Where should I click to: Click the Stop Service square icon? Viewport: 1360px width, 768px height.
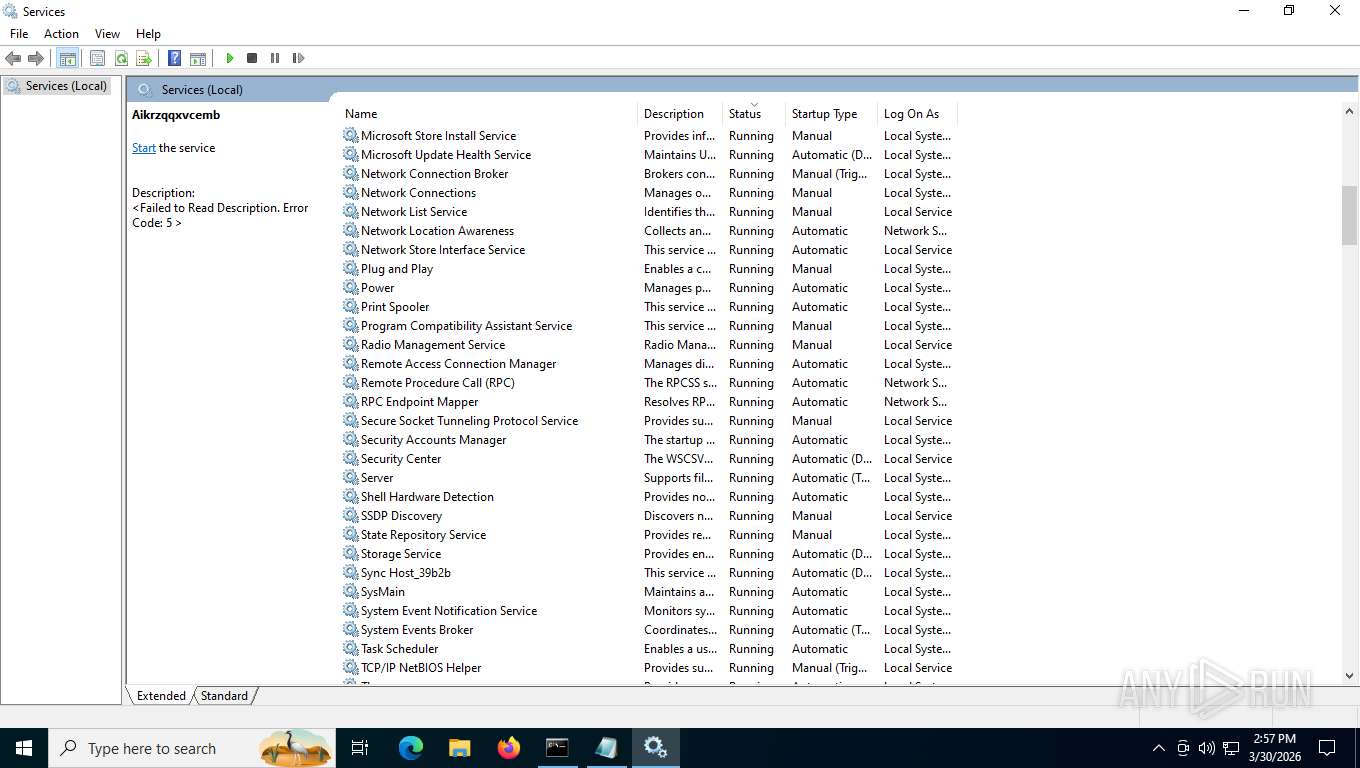click(252, 58)
